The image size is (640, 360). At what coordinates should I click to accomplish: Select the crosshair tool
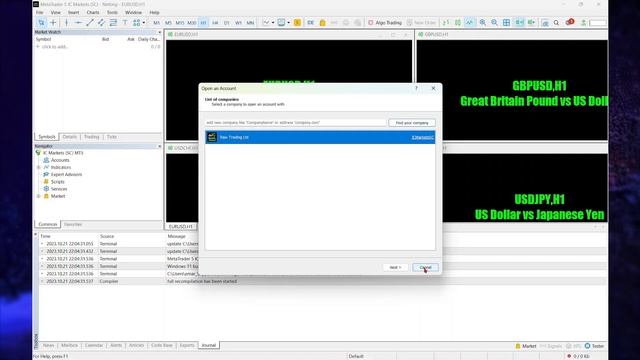coord(53,23)
